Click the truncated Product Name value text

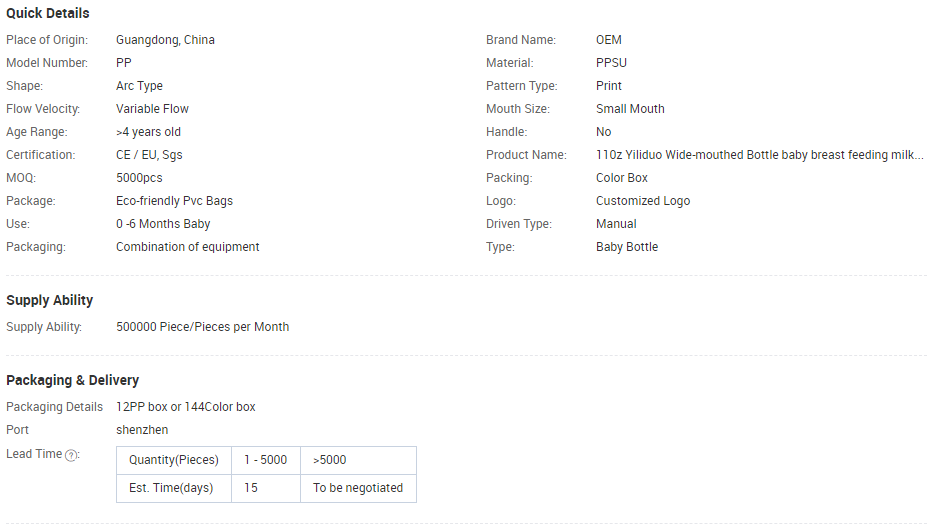759,155
